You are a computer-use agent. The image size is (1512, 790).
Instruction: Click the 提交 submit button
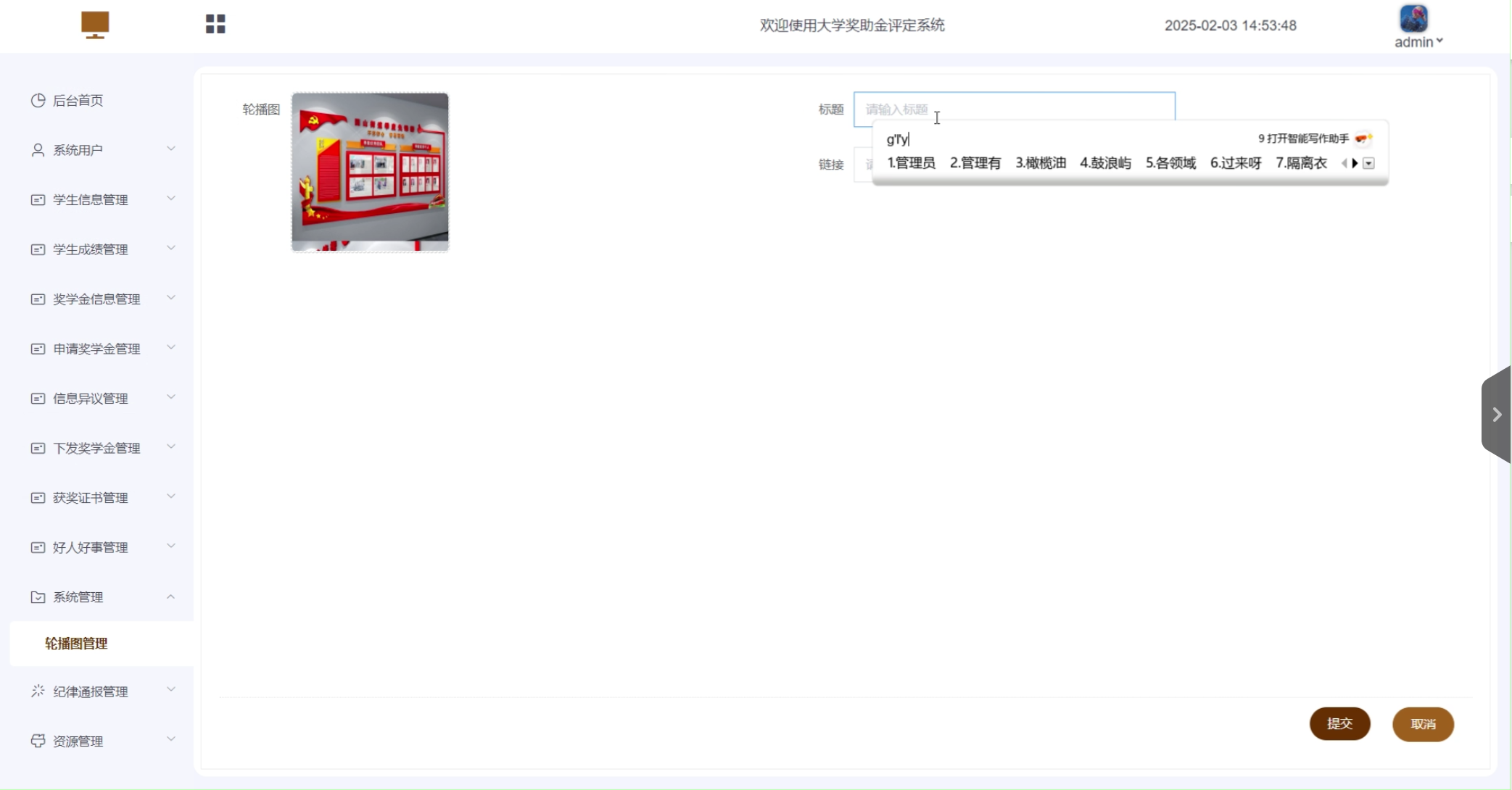pyautogui.click(x=1339, y=723)
